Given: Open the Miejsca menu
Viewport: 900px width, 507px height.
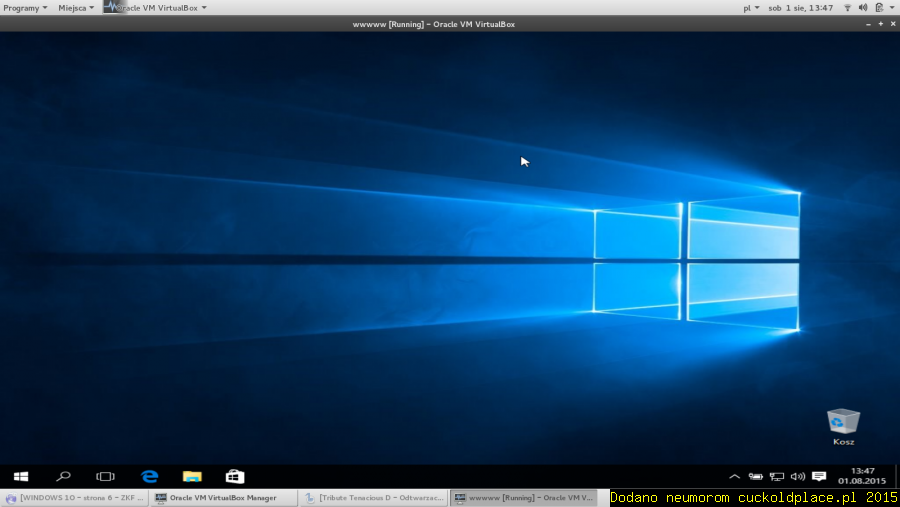Looking at the screenshot, I should 76,7.
